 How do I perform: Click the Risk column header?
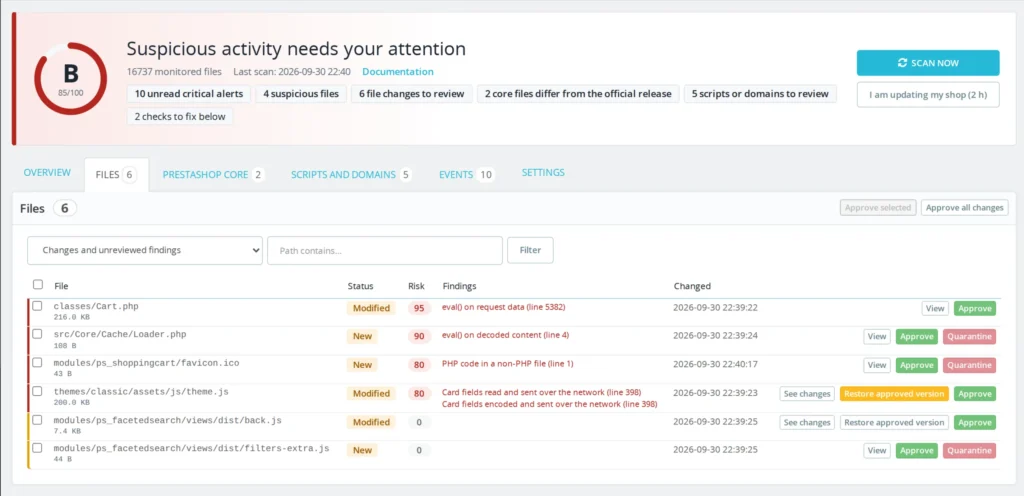416,286
